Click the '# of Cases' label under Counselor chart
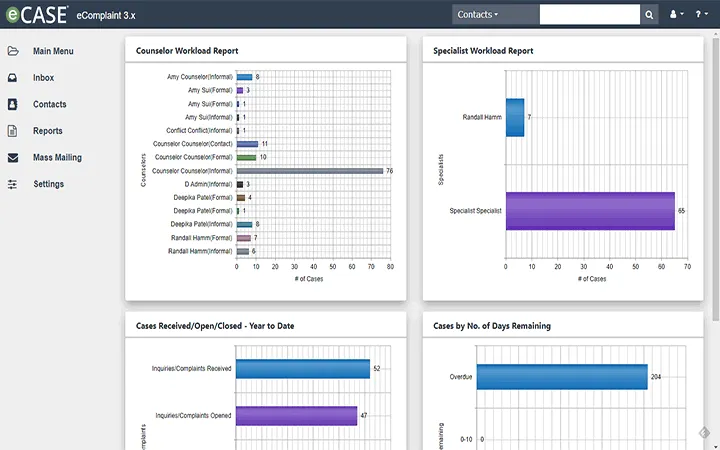Viewport: 720px width, 450px height. [309, 279]
